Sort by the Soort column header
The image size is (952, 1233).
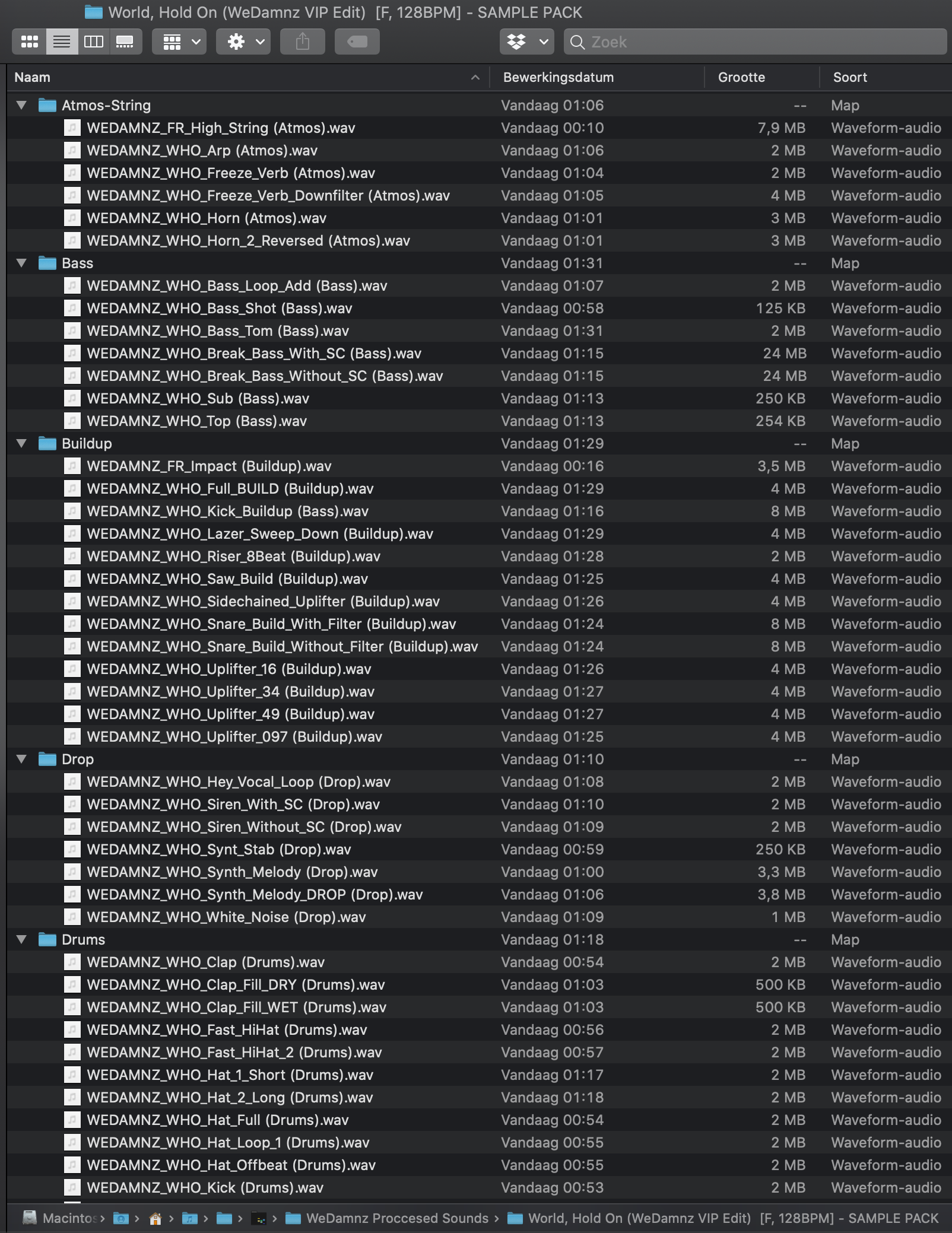pos(886,77)
